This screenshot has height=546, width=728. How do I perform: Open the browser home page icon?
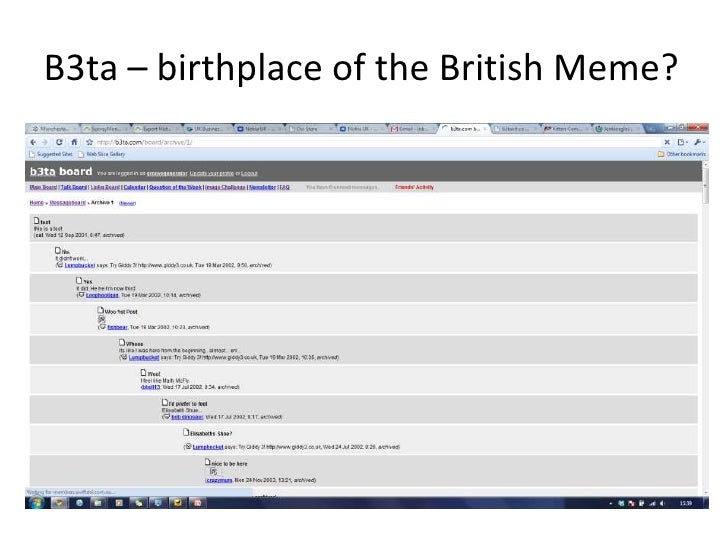pos(74,142)
